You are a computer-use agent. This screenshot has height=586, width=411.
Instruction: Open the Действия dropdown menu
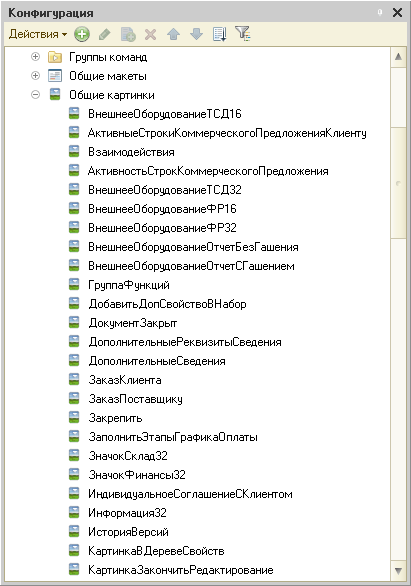pyautogui.click(x=38, y=34)
